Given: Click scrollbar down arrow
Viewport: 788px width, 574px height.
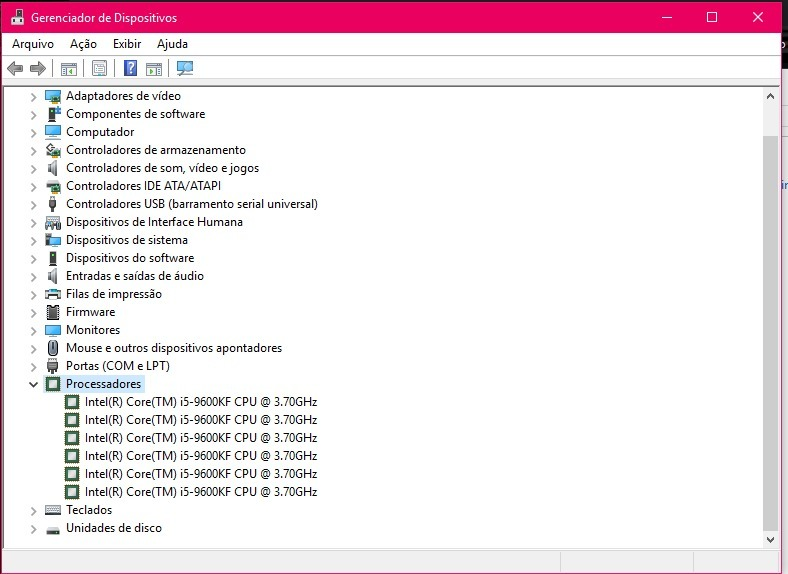Looking at the screenshot, I should (770, 539).
